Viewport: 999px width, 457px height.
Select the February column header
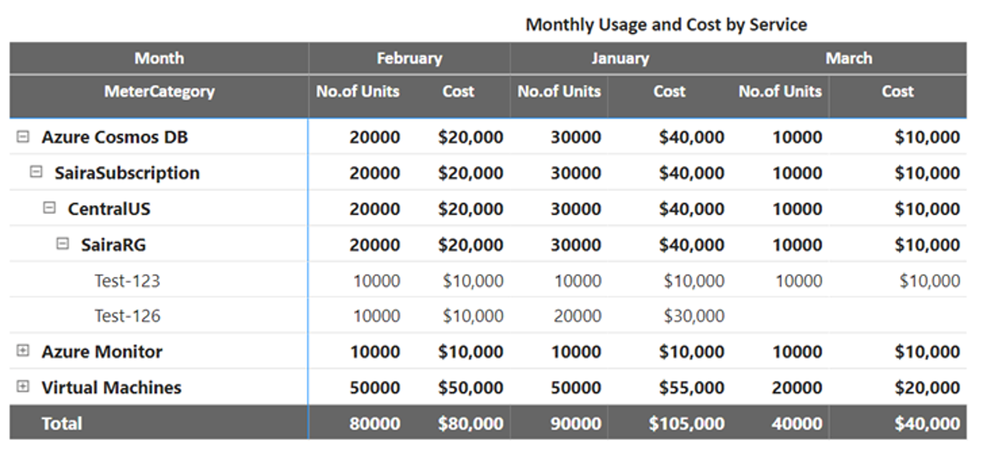[x=409, y=58]
